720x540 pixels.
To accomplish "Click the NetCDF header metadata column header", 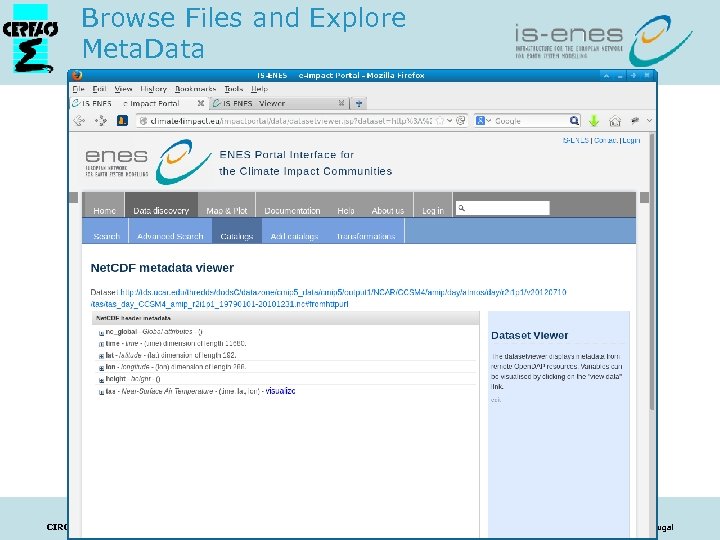I will click(x=286, y=318).
